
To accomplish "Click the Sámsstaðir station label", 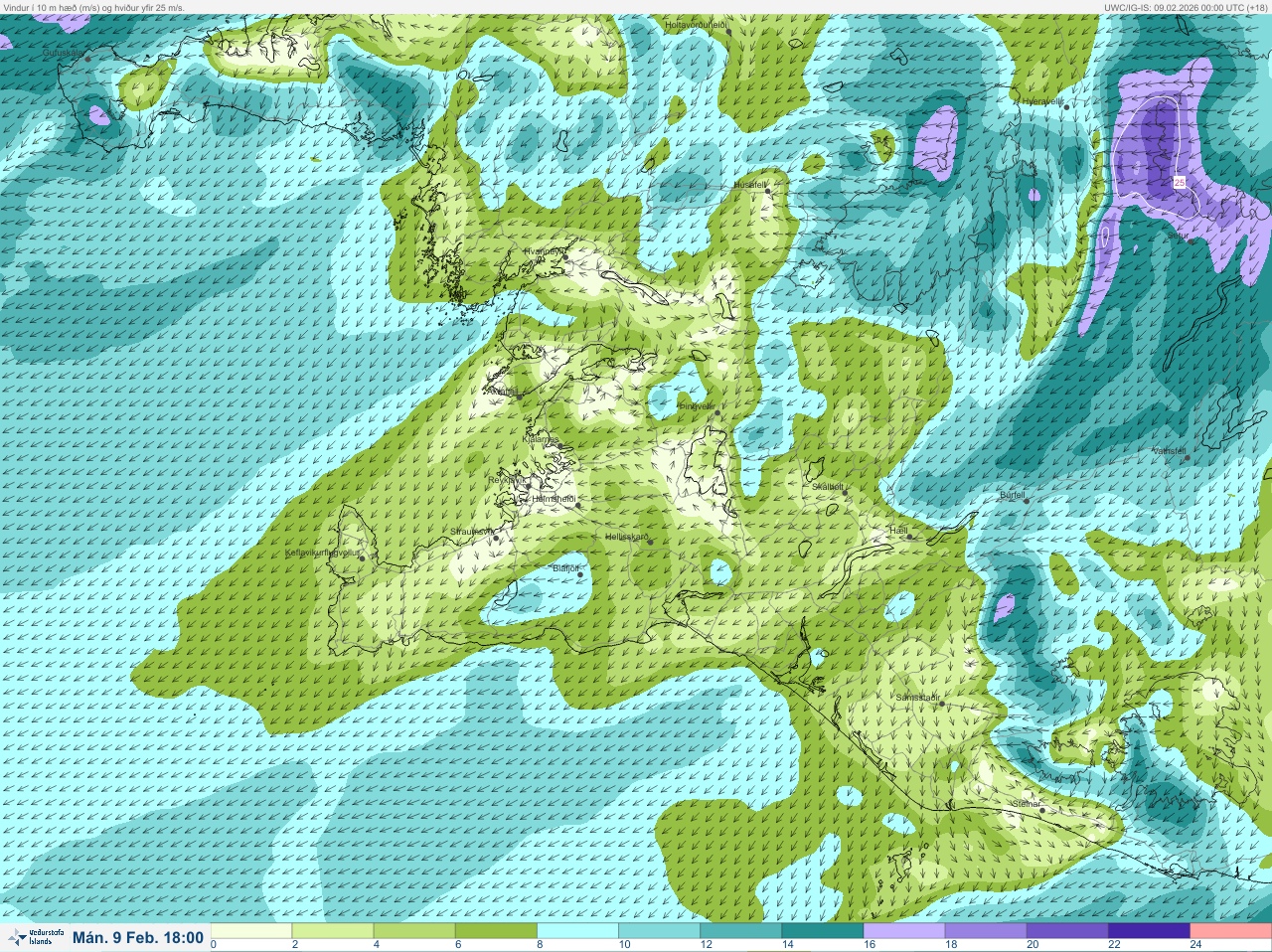I will (917, 698).
